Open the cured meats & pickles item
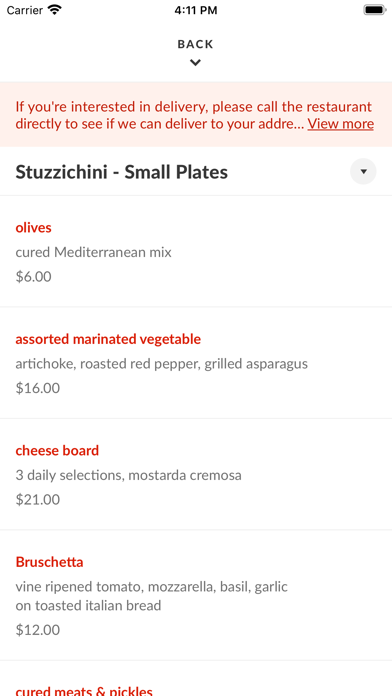This screenshot has height=696, width=392. 84,690
